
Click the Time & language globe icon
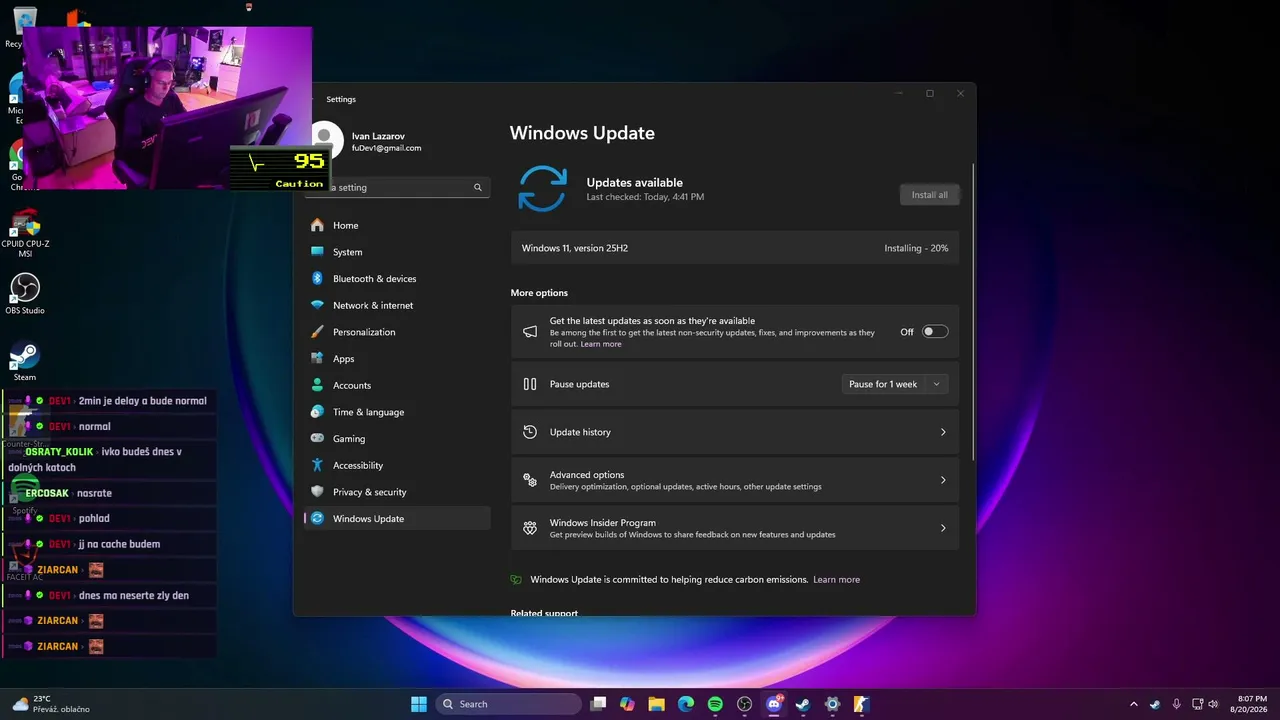pos(317,412)
